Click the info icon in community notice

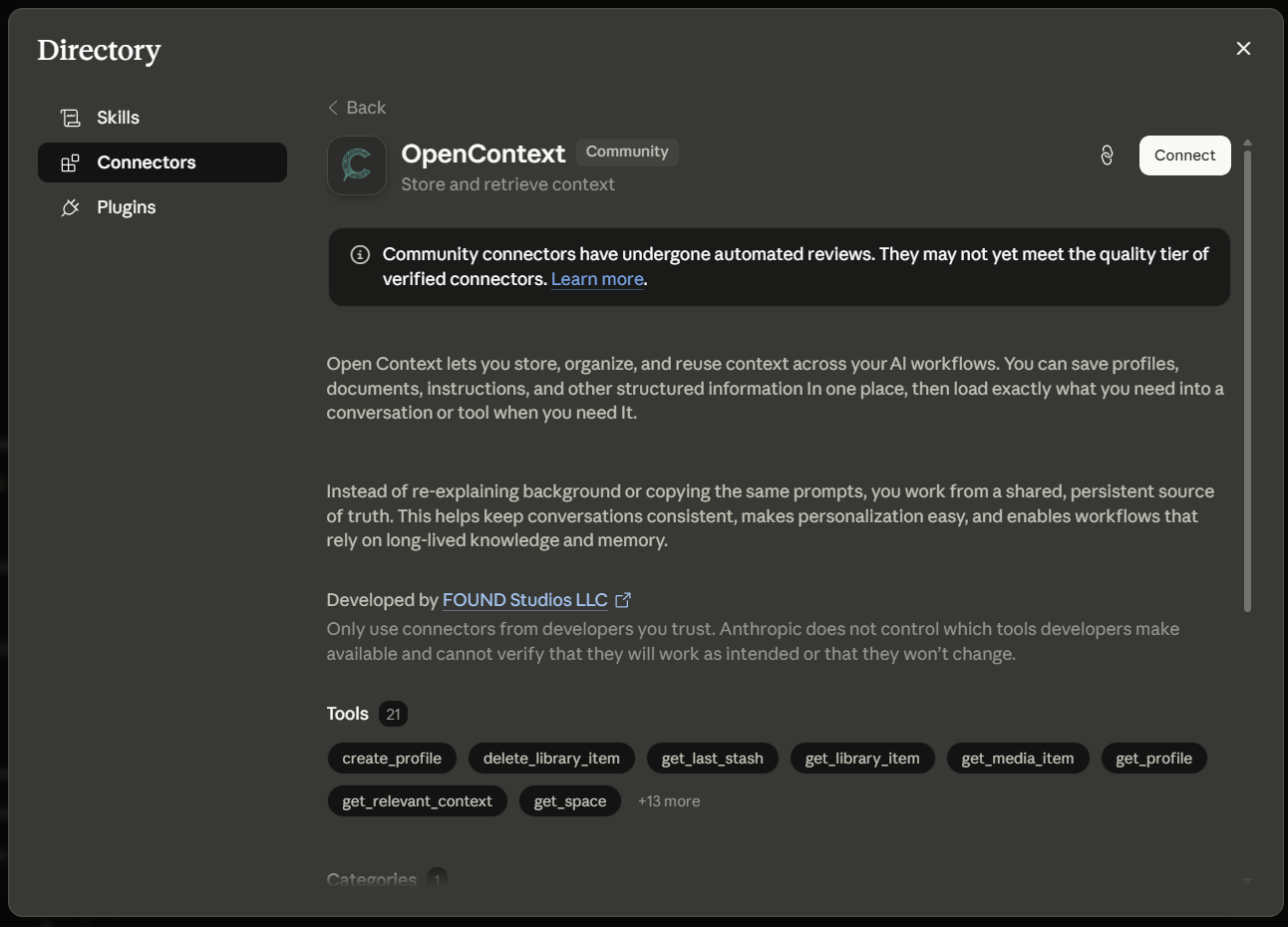coord(360,255)
